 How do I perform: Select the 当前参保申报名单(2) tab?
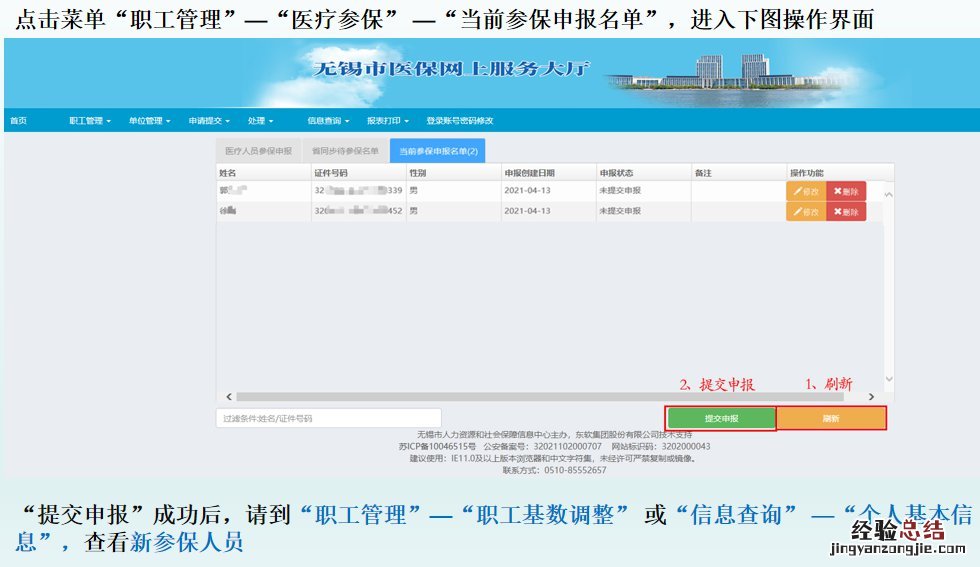click(438, 151)
